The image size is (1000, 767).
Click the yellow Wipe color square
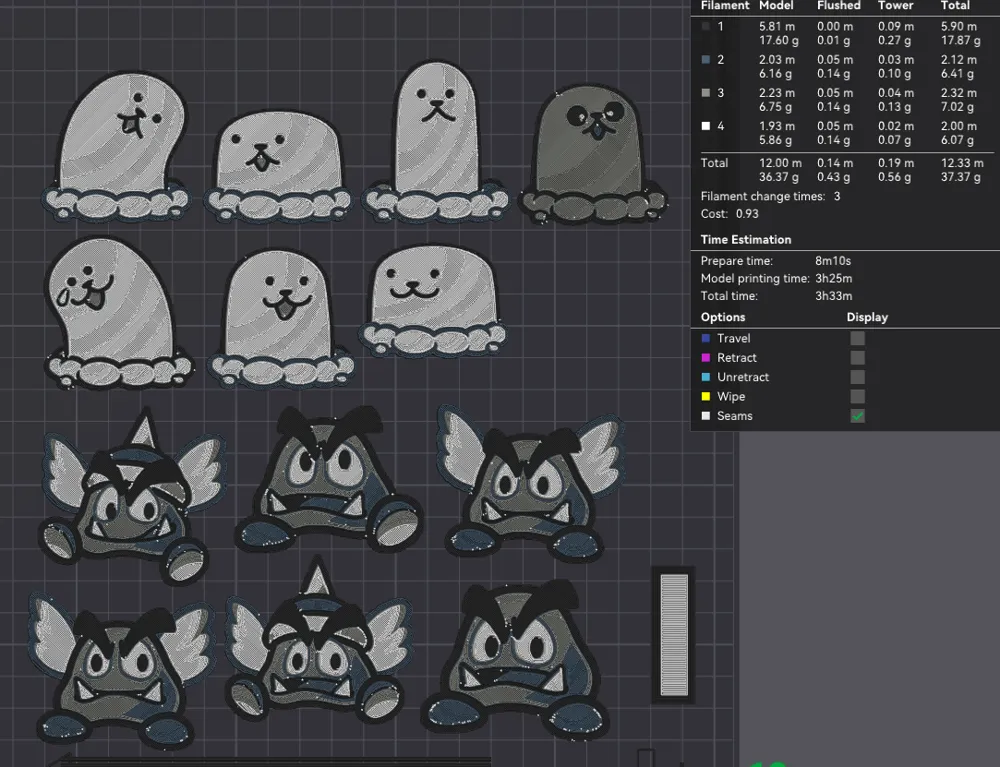[x=705, y=397]
